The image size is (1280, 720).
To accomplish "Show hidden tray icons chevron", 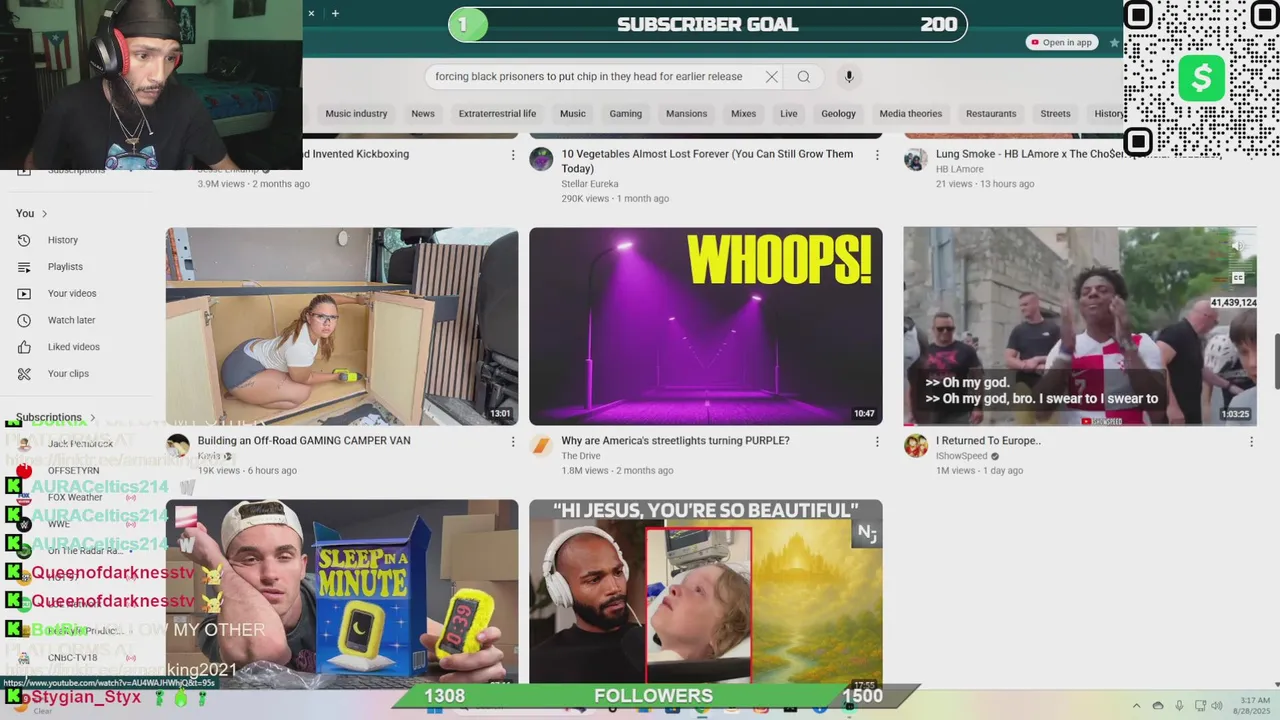I will (x=1136, y=706).
